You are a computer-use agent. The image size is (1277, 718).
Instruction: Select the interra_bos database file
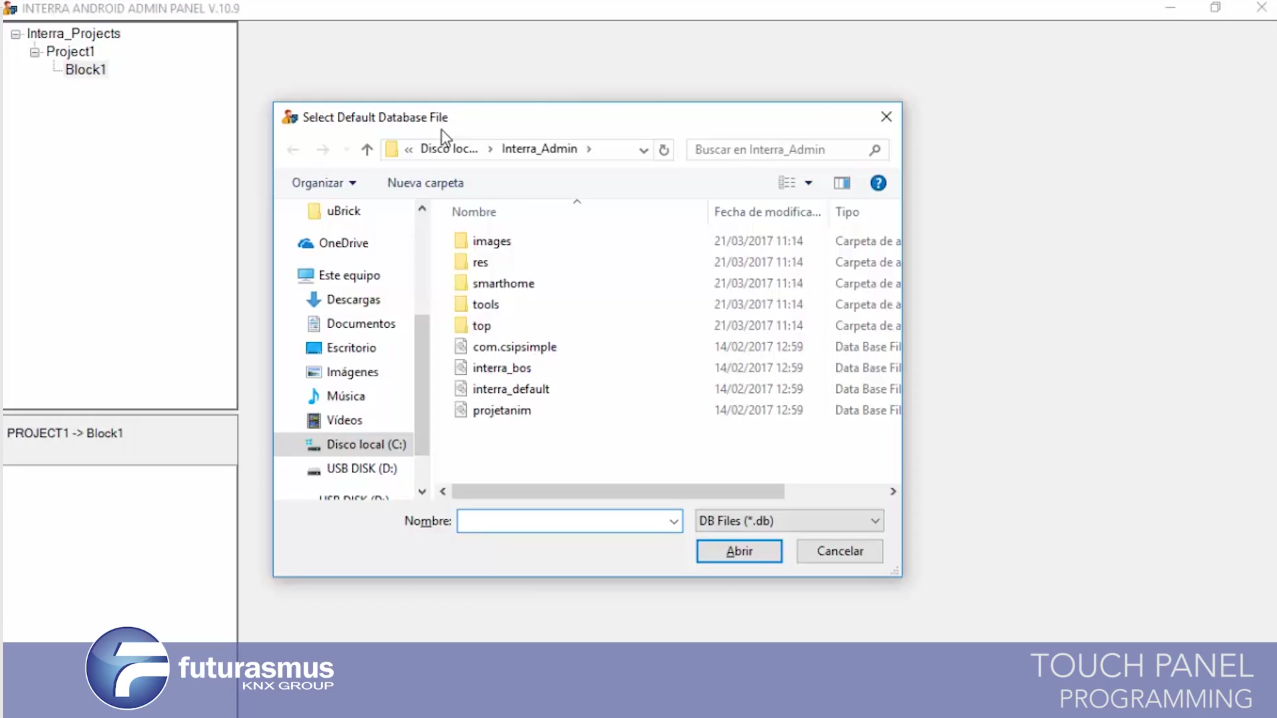point(502,368)
